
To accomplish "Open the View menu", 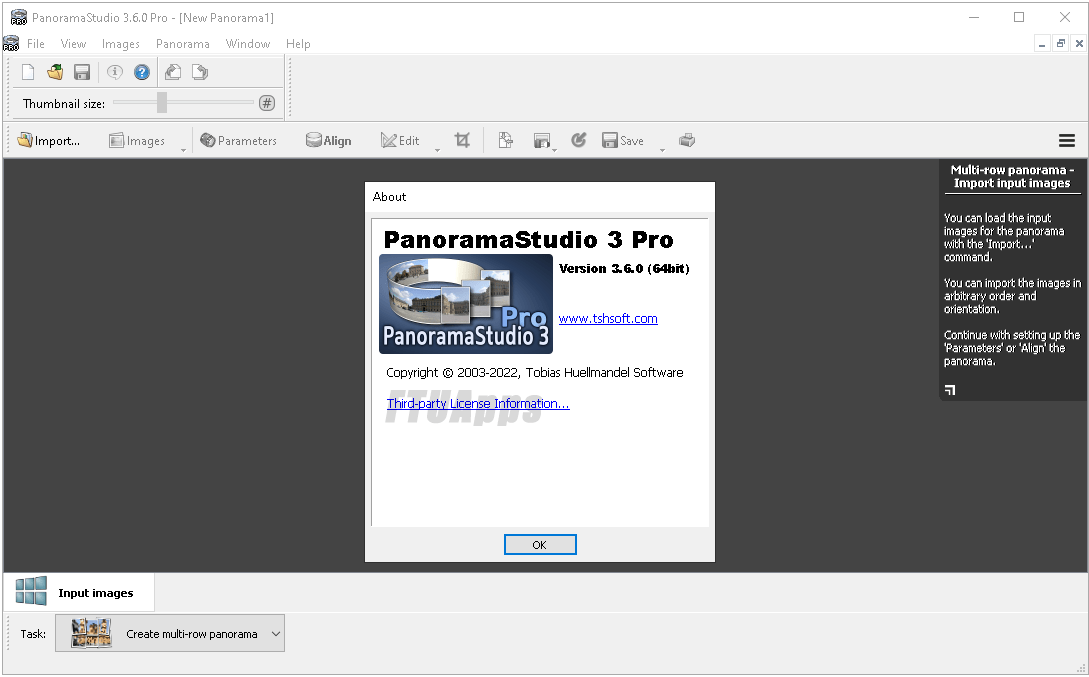I will pyautogui.click(x=73, y=44).
